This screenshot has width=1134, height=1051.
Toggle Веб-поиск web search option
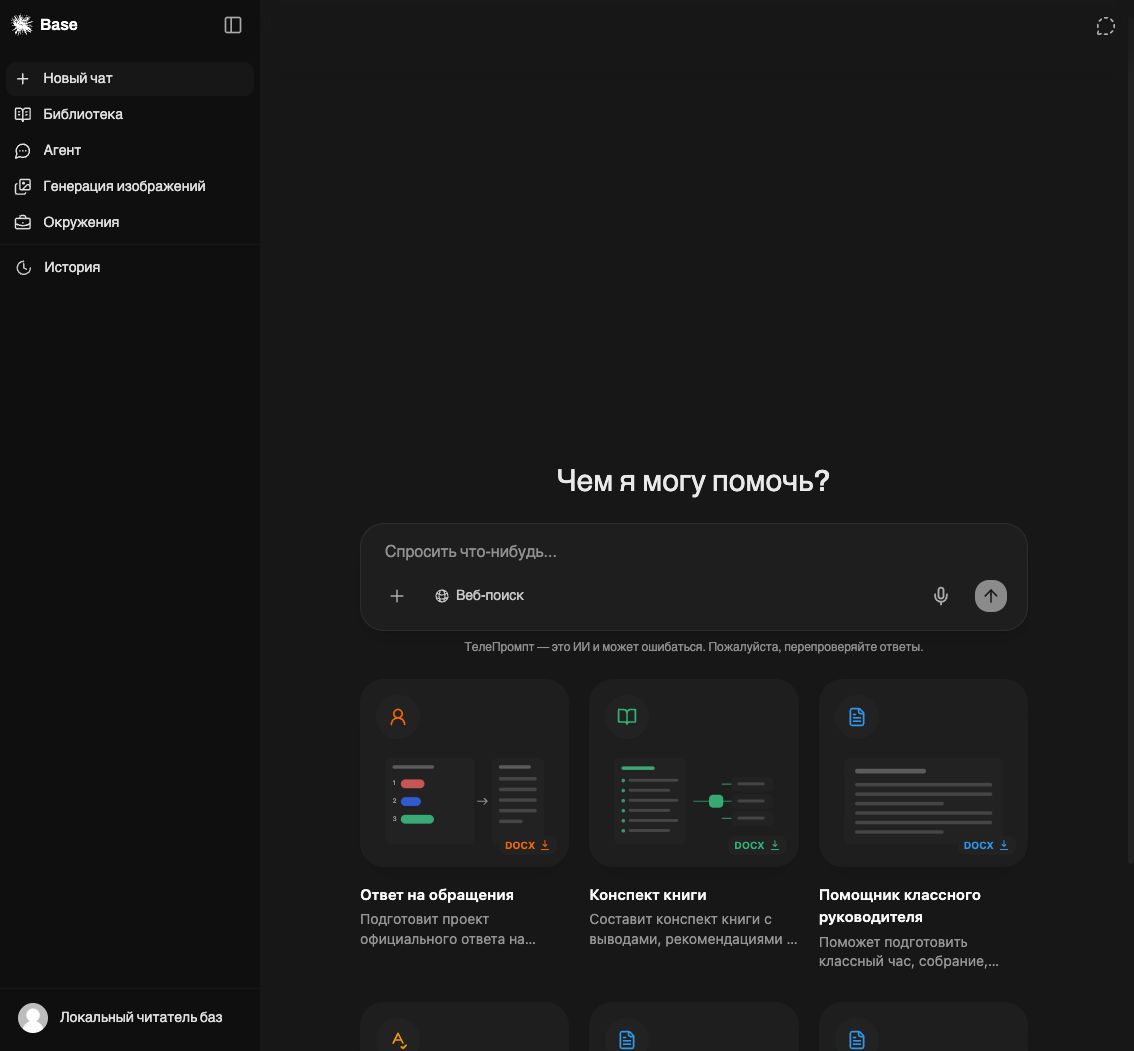(x=479, y=596)
